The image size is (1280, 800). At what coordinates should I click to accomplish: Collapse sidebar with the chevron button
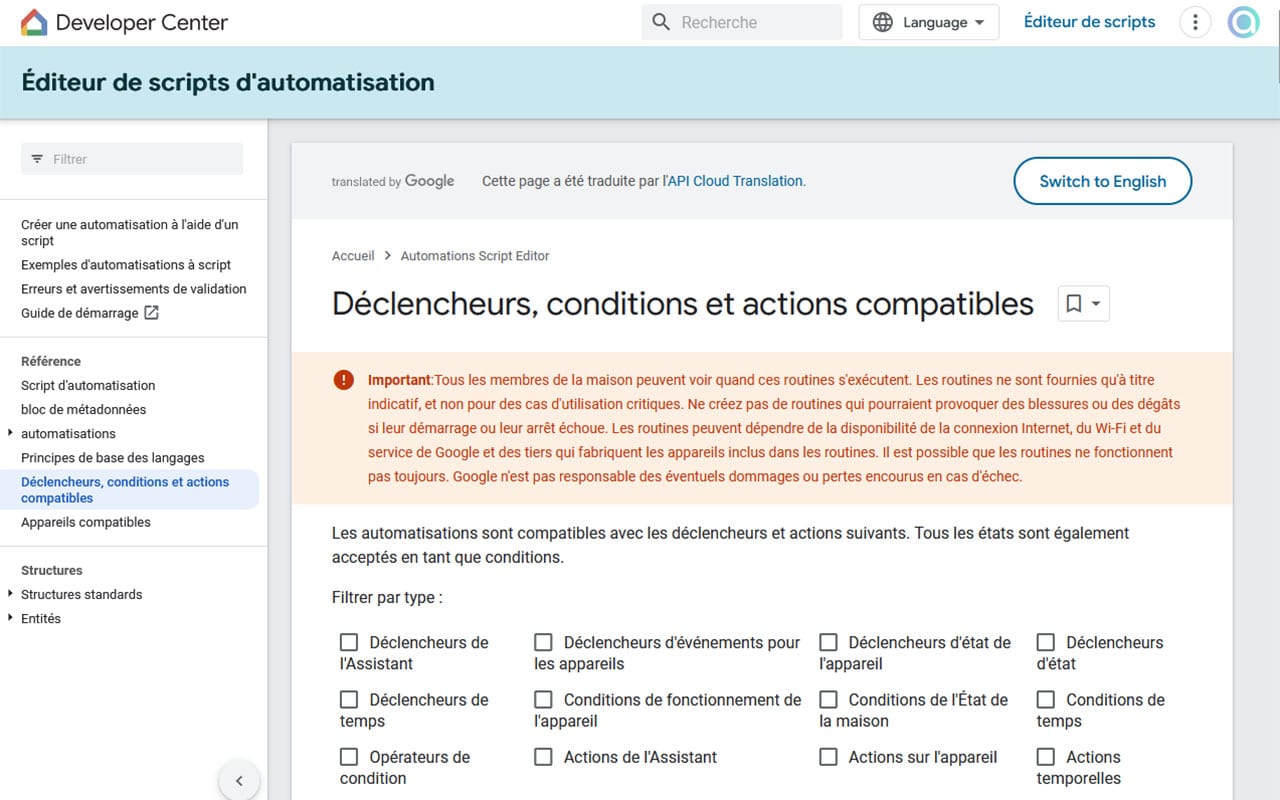click(239, 781)
